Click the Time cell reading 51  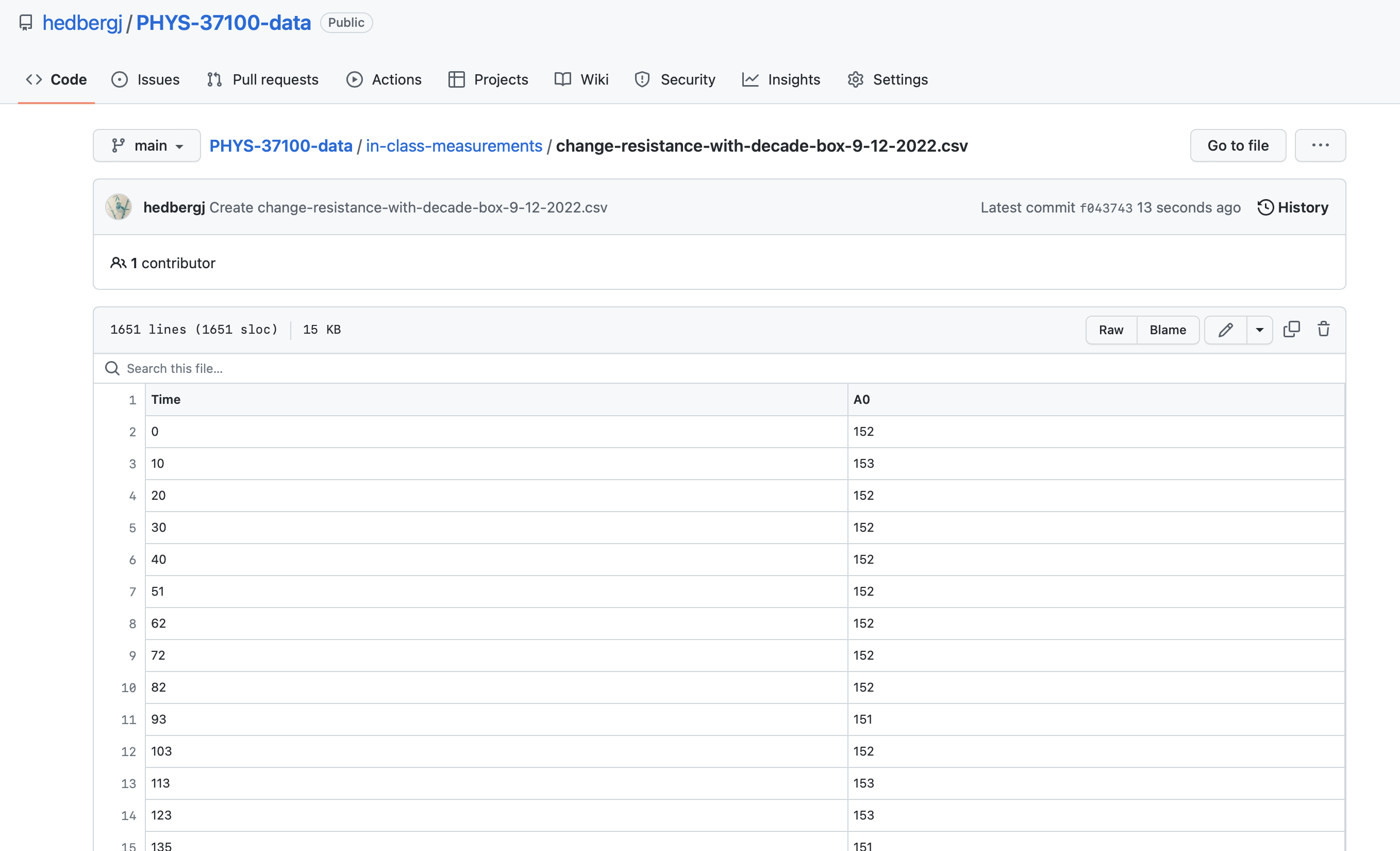(x=496, y=592)
